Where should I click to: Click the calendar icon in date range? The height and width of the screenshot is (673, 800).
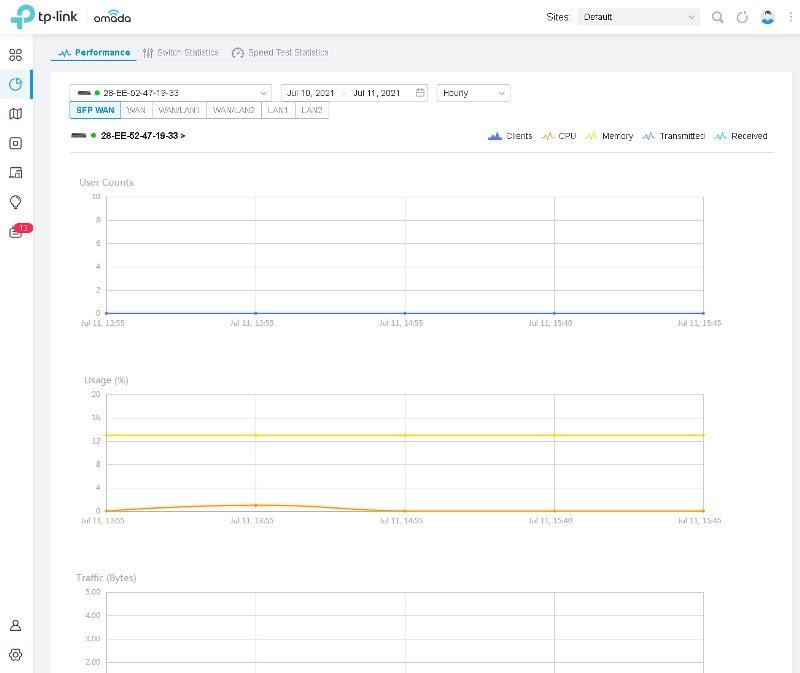click(420, 93)
